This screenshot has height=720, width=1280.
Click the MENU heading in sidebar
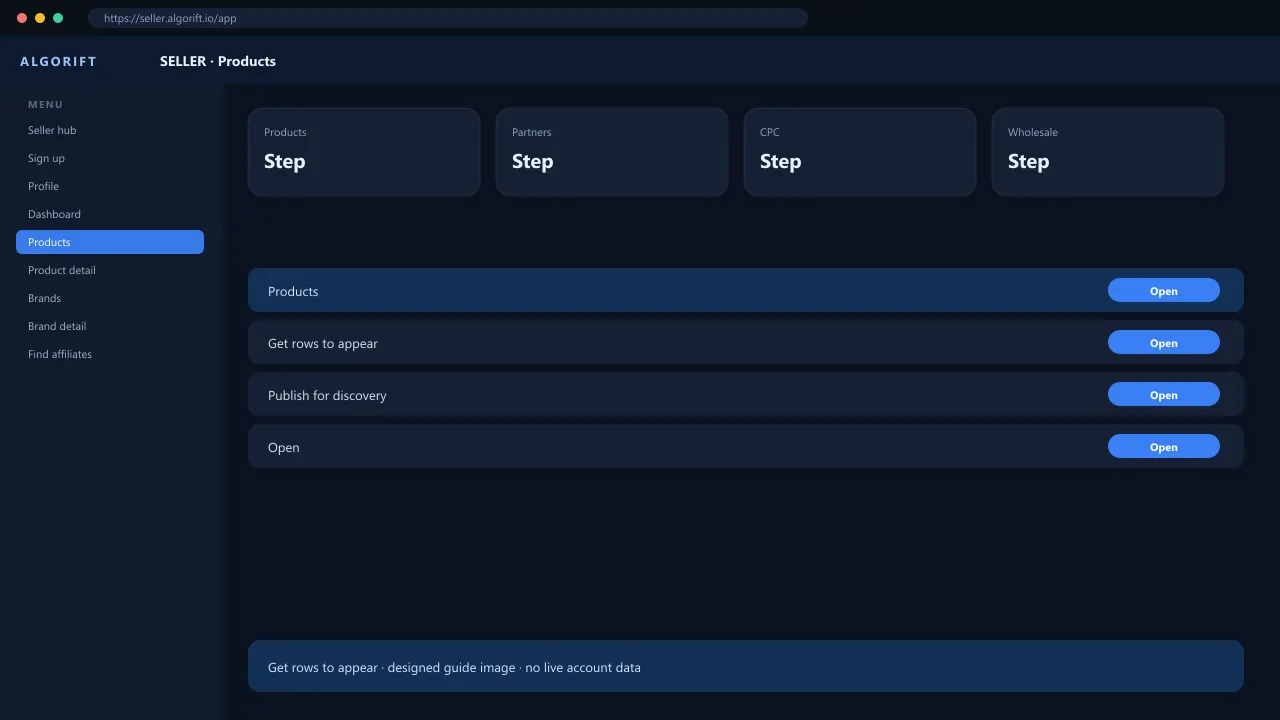click(x=45, y=104)
